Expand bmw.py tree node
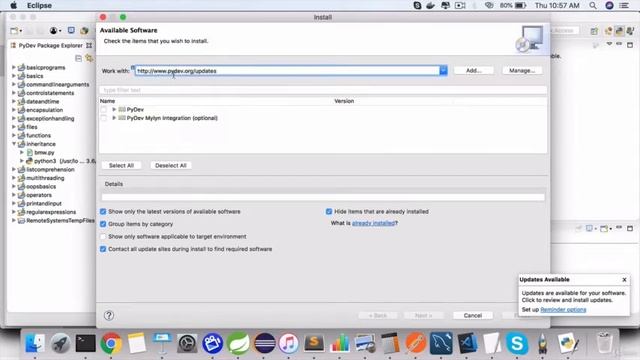 click(22, 152)
